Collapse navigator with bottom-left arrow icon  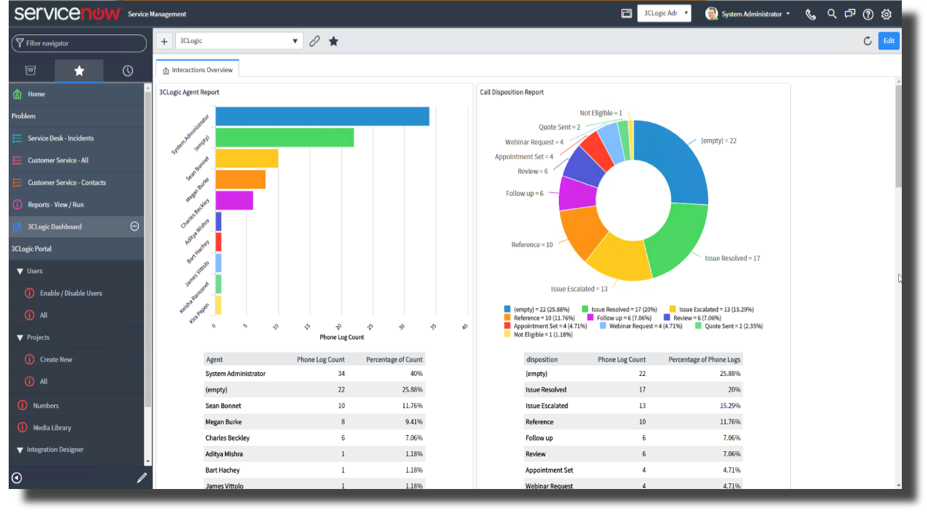[x=17, y=478]
